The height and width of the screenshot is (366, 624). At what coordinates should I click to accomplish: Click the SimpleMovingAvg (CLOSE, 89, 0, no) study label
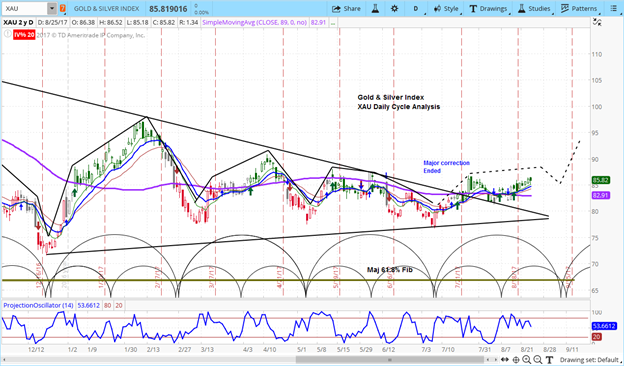(255, 23)
